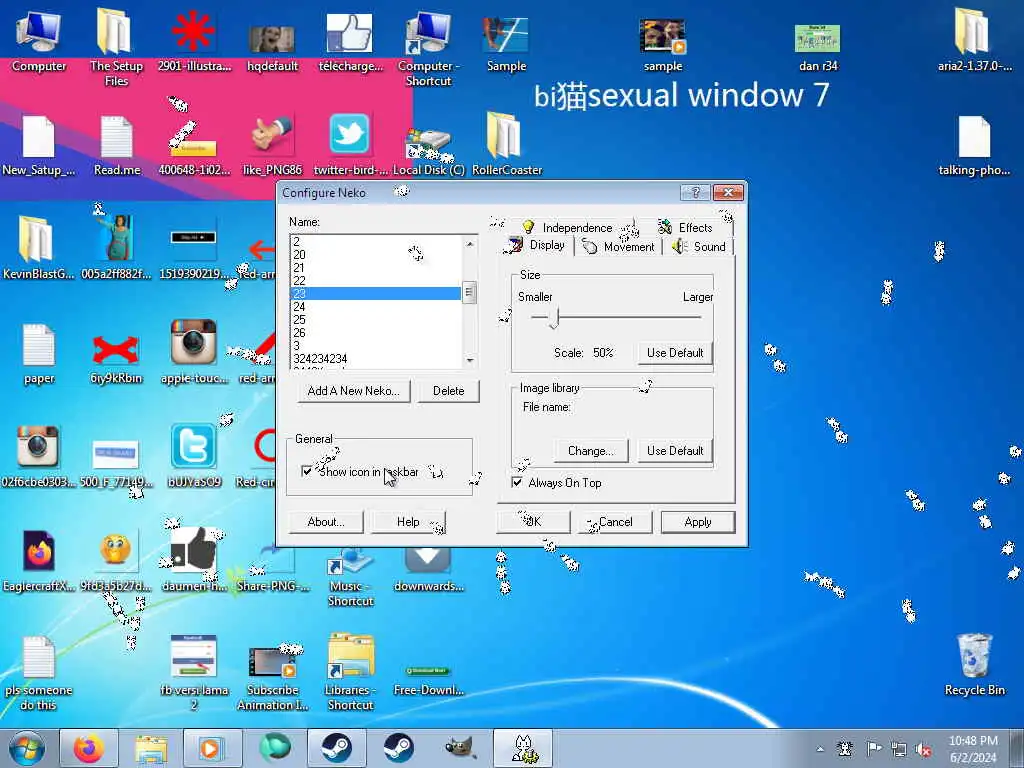Open the Music - Shortcut icon
1024x768 pixels.
[x=351, y=576]
